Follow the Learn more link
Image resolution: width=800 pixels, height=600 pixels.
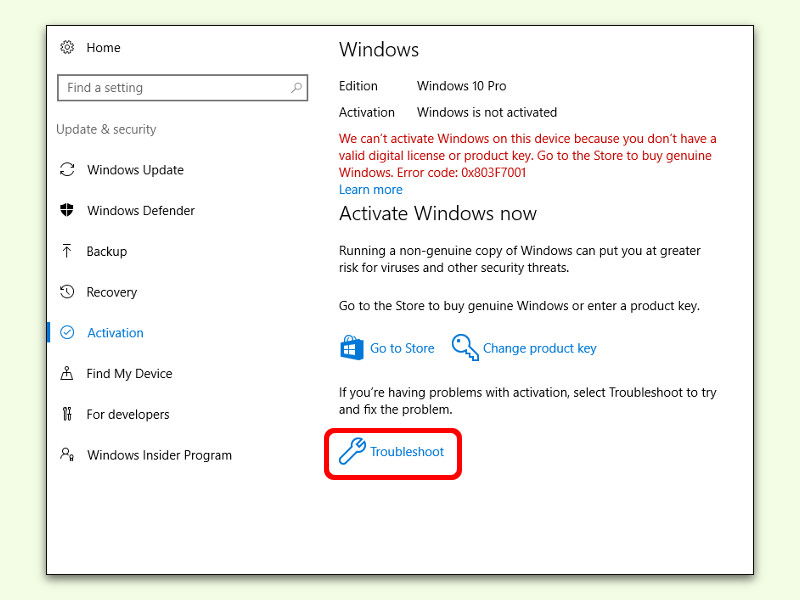tap(370, 190)
